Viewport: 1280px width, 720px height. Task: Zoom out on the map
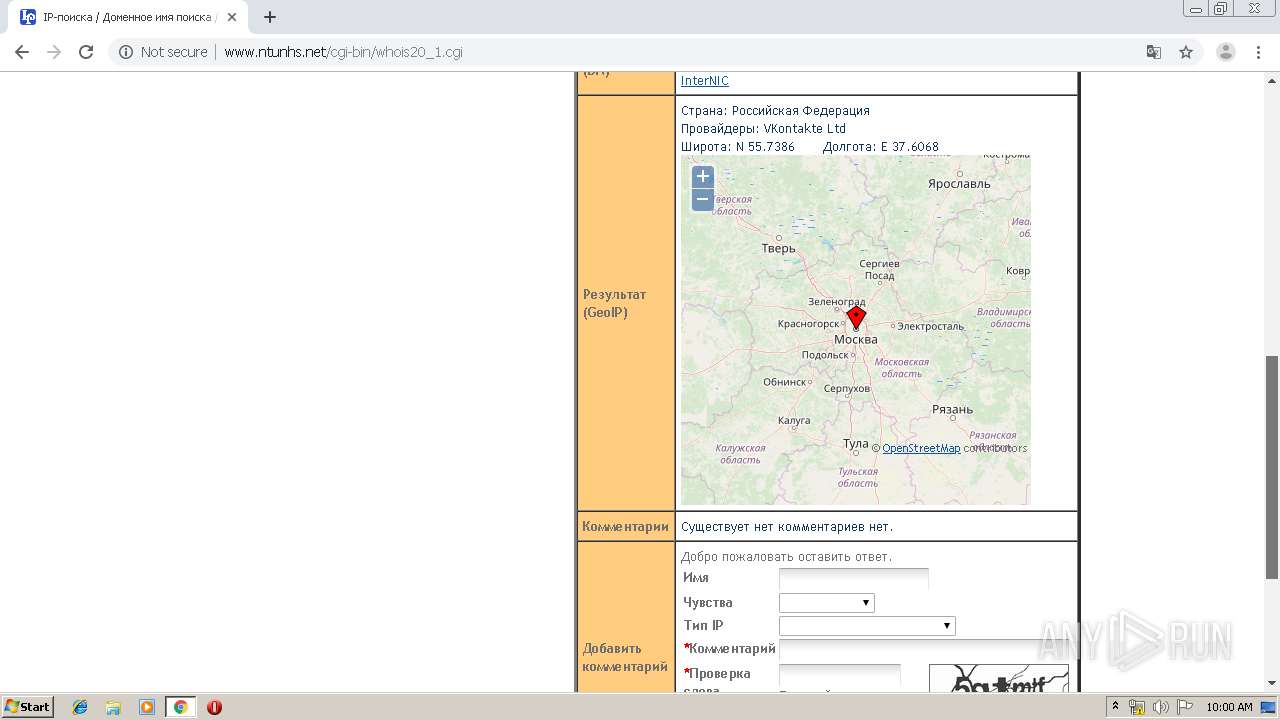[x=703, y=199]
